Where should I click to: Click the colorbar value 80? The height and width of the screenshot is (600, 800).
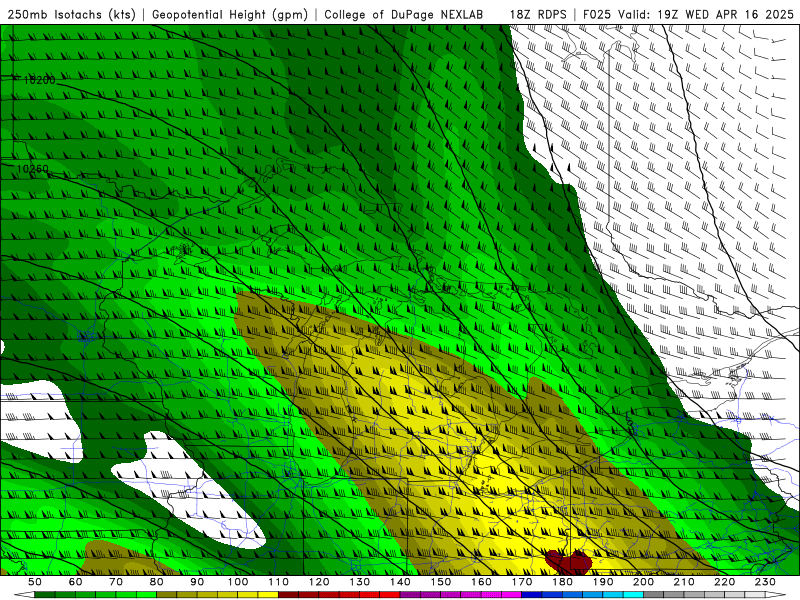coord(157,582)
